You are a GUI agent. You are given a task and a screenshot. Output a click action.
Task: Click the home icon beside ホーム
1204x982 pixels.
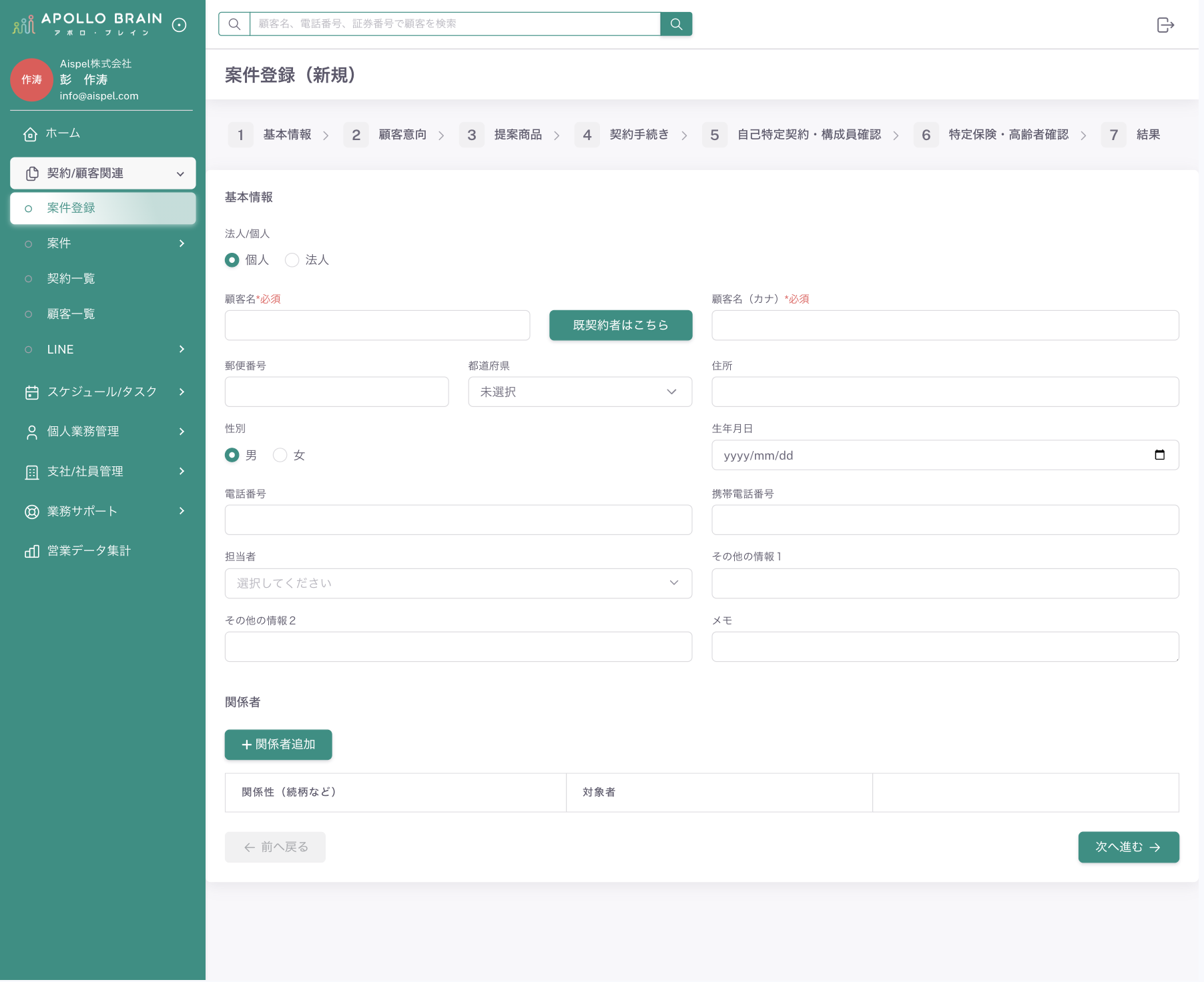30,134
